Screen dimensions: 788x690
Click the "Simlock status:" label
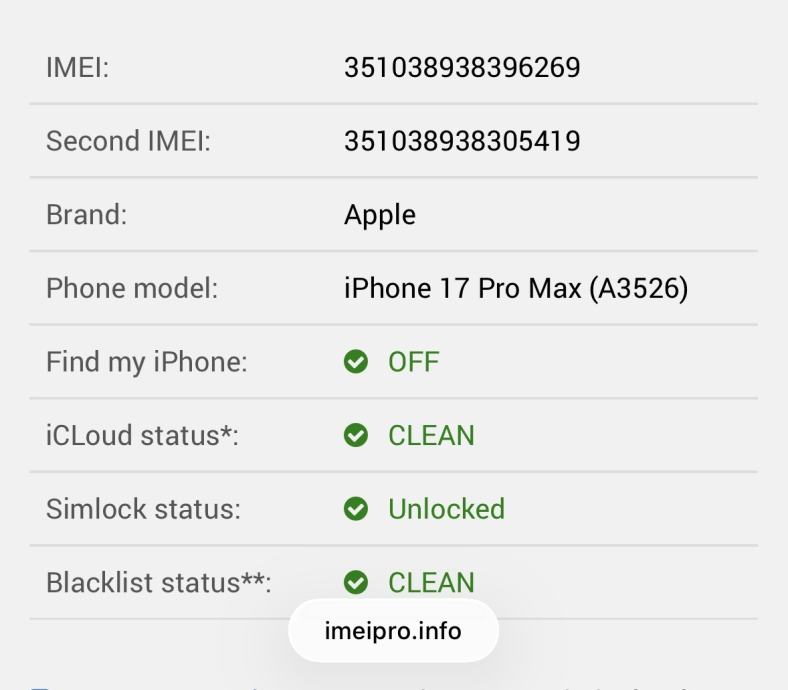click(143, 509)
